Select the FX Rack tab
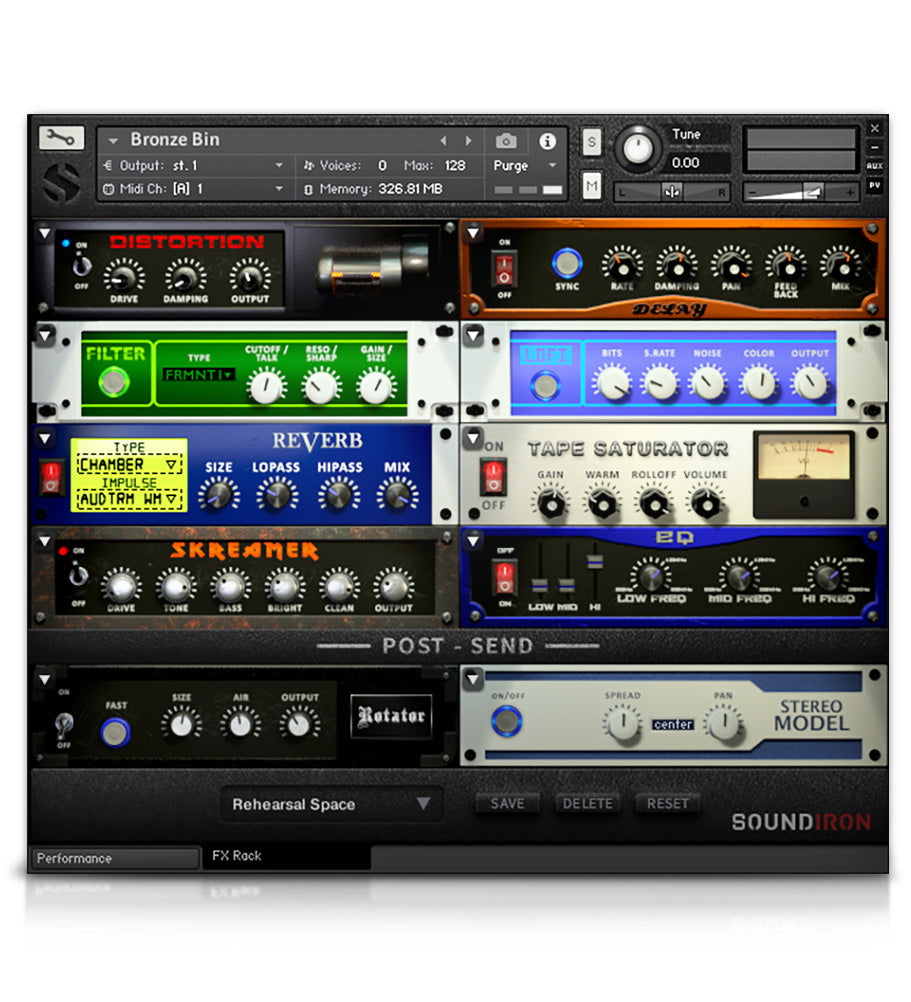911x1002 pixels. pos(255,858)
